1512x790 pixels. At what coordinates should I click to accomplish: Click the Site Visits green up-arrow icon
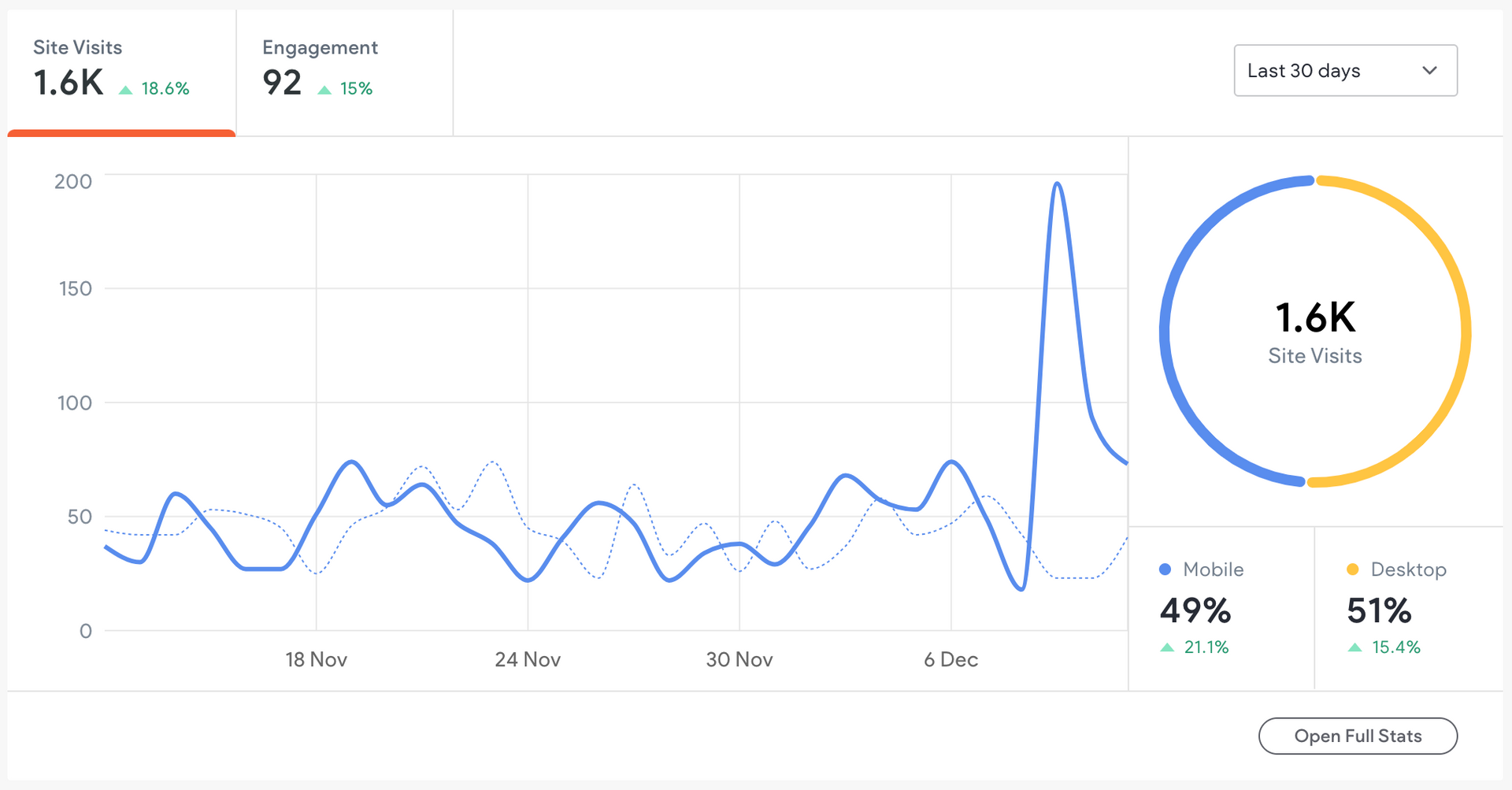click(x=125, y=90)
